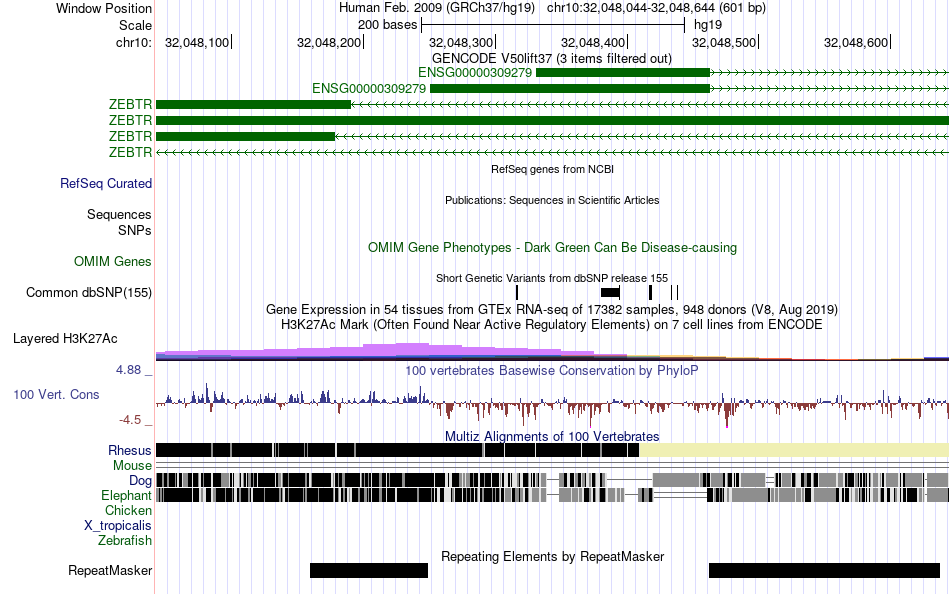The height and width of the screenshot is (594, 950).
Task: Click the Zebrafish species label
Action: (x=125, y=541)
